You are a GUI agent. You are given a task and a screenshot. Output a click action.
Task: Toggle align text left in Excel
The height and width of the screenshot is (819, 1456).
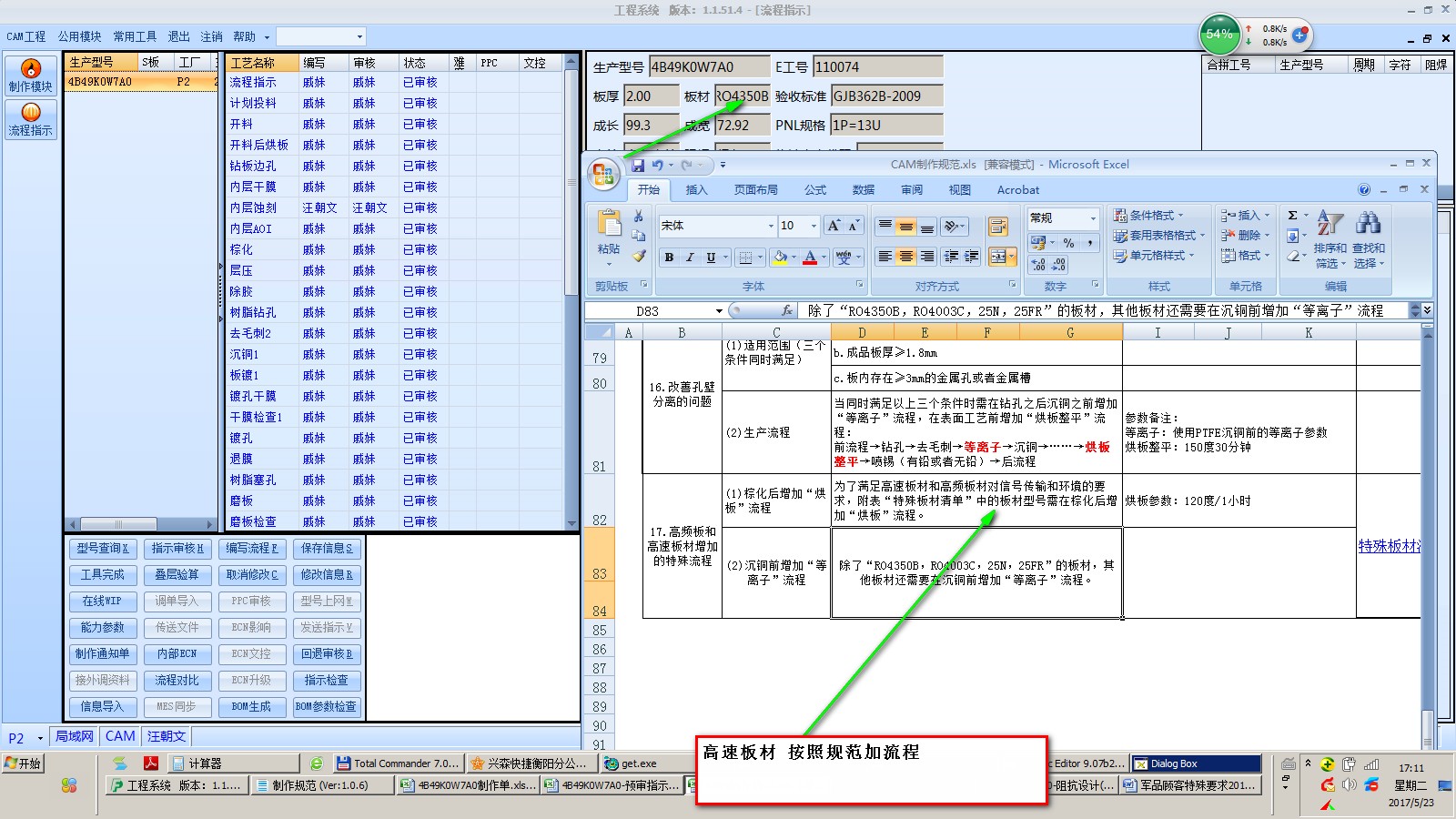coord(885,257)
